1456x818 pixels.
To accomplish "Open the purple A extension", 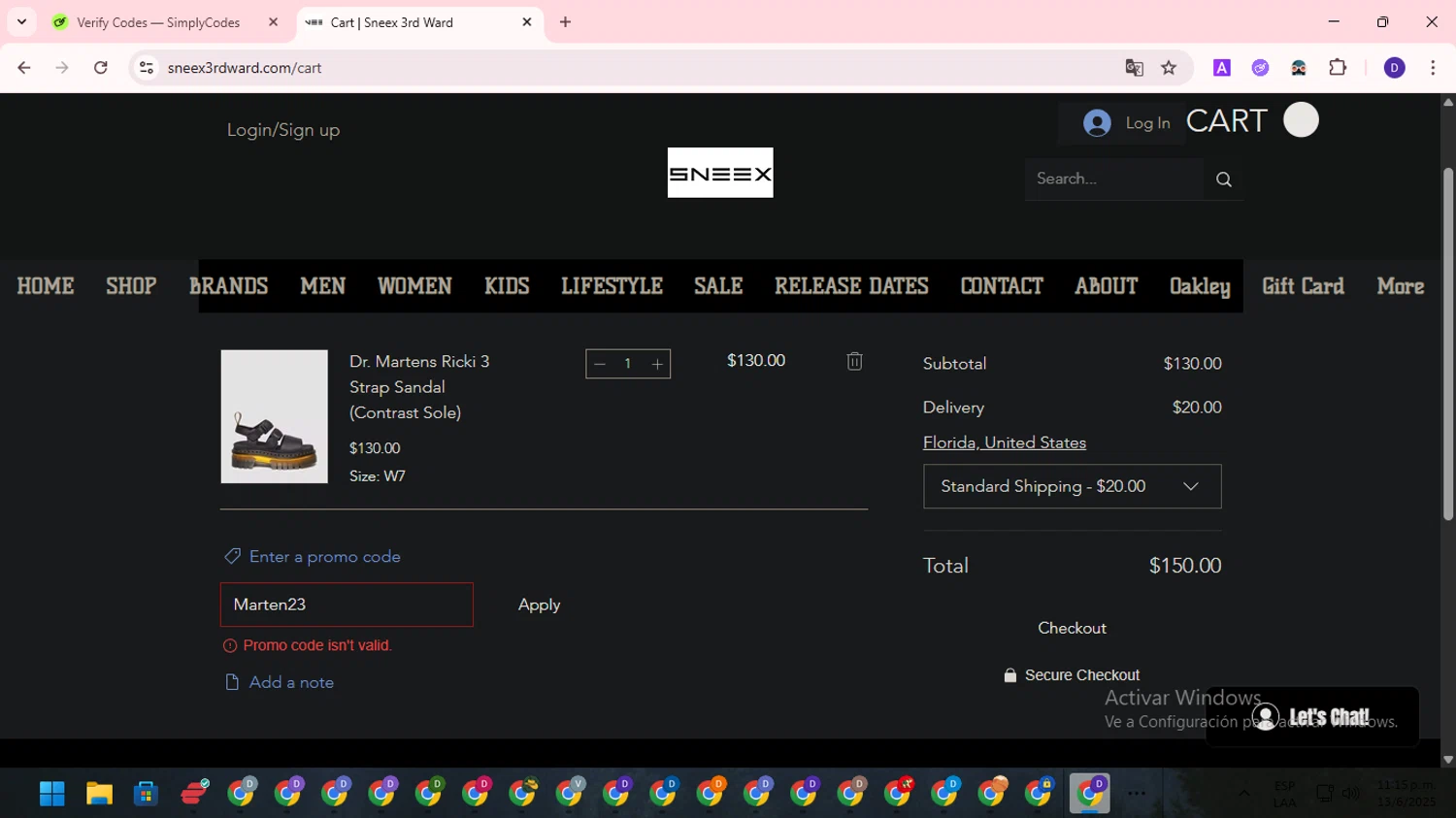I will point(1222,68).
